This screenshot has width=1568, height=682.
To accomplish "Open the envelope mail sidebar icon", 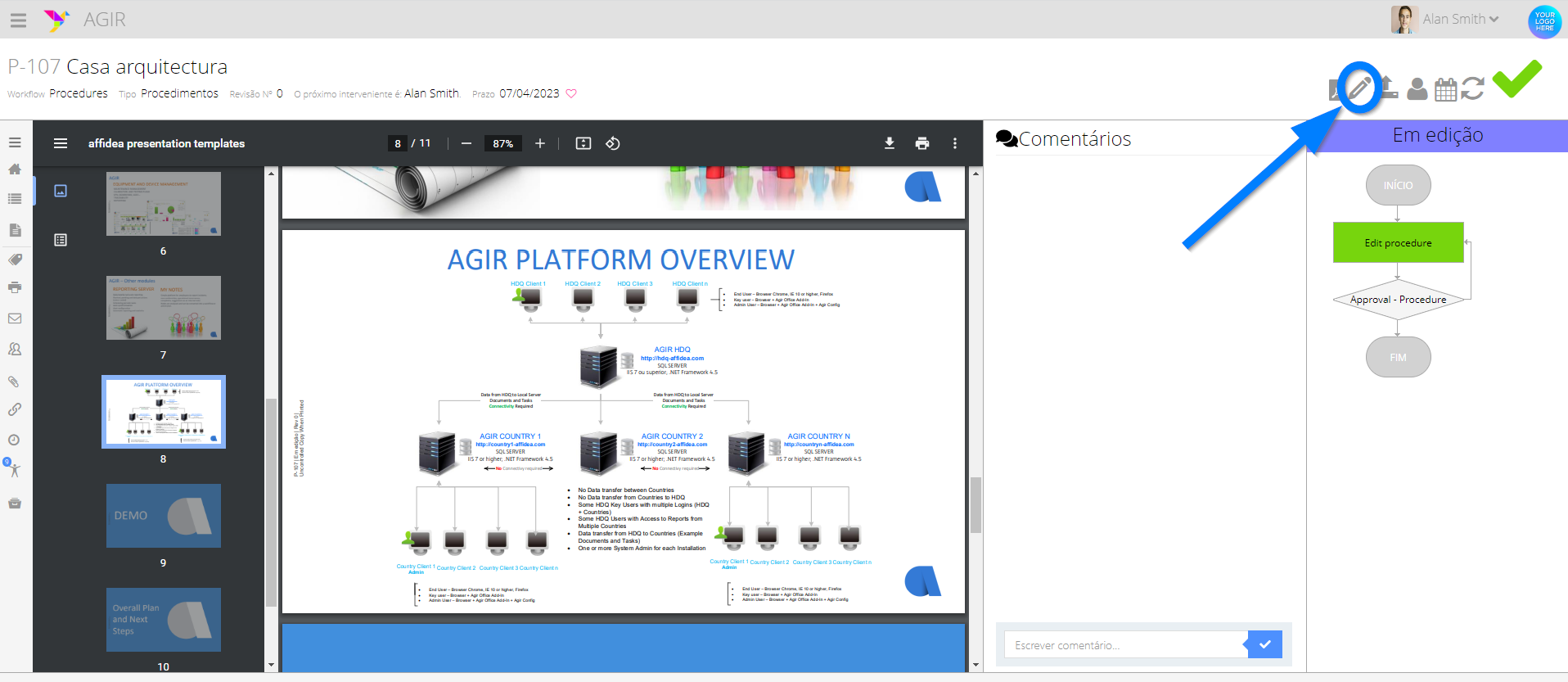I will pos(15,318).
